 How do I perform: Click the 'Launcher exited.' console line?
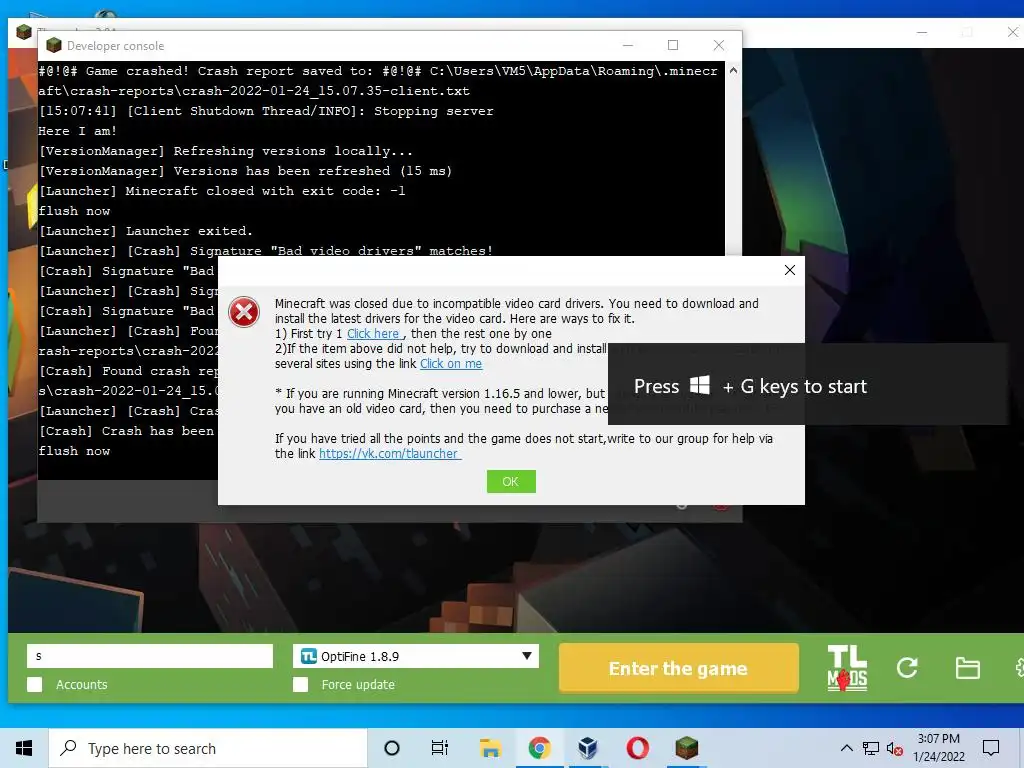point(145,231)
